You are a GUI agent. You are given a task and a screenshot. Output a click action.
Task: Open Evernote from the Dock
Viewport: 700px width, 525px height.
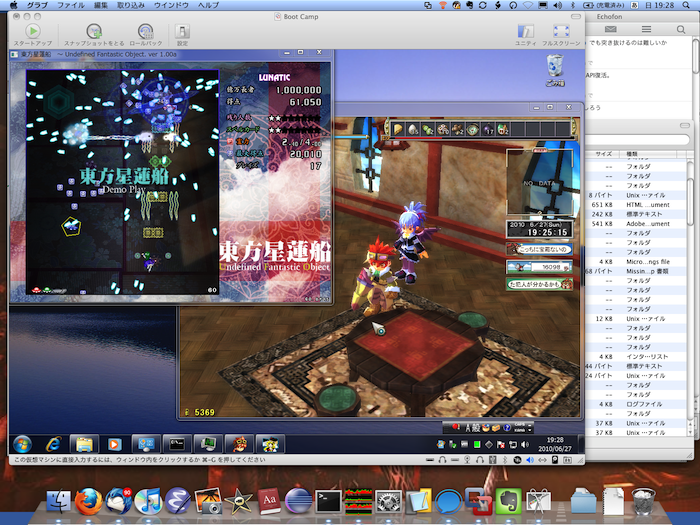pyautogui.click(x=509, y=501)
